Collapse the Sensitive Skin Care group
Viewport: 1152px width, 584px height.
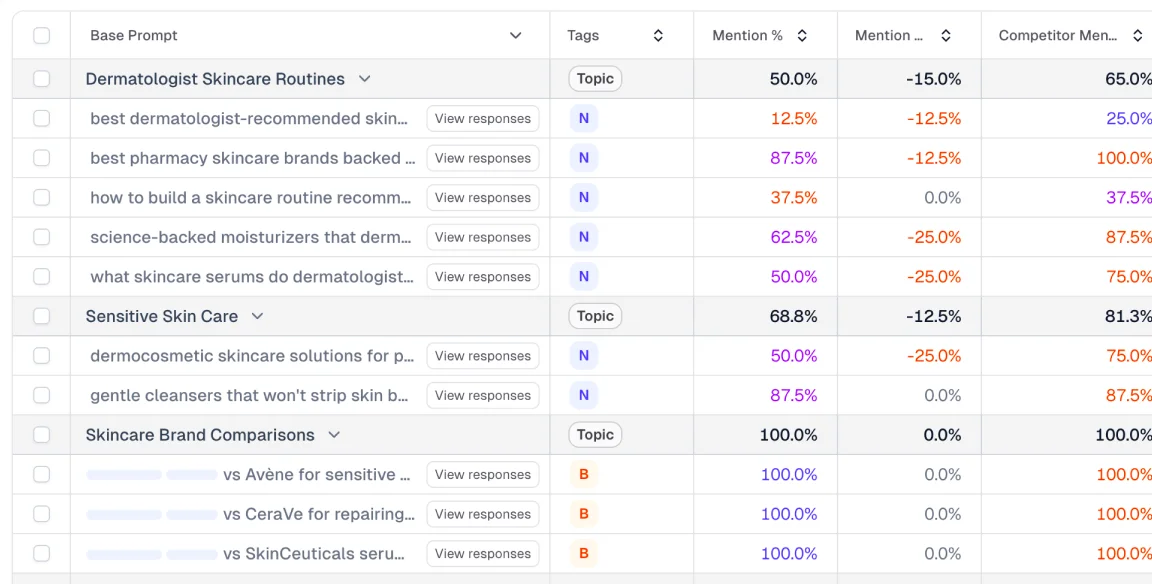coord(257,316)
